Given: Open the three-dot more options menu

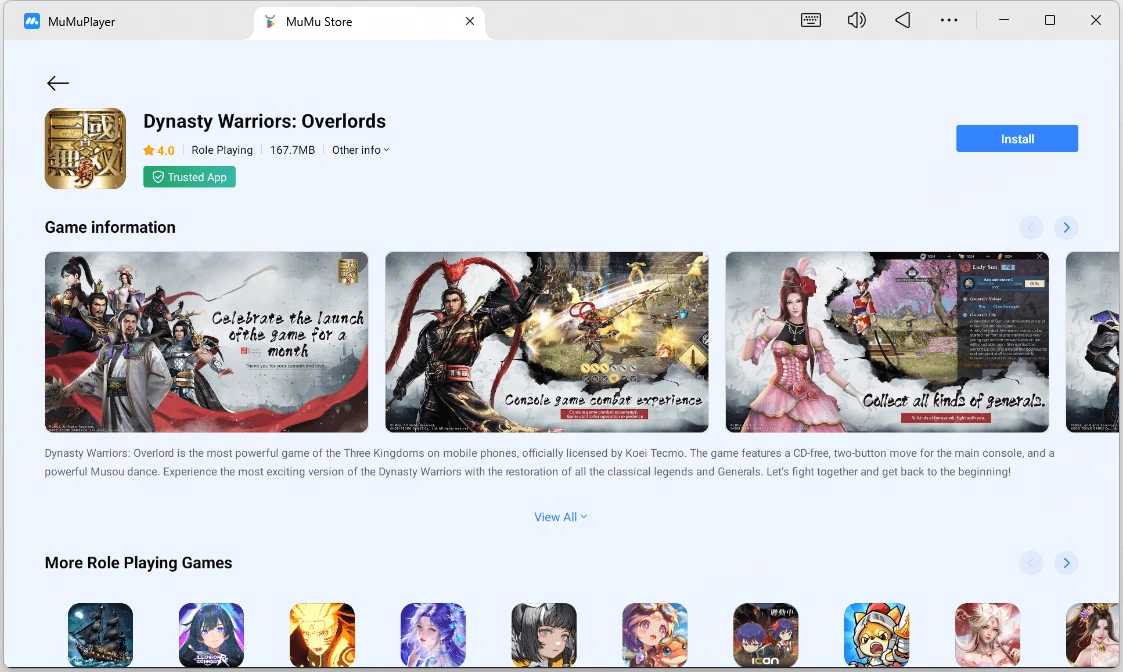Looking at the screenshot, I should coord(949,21).
